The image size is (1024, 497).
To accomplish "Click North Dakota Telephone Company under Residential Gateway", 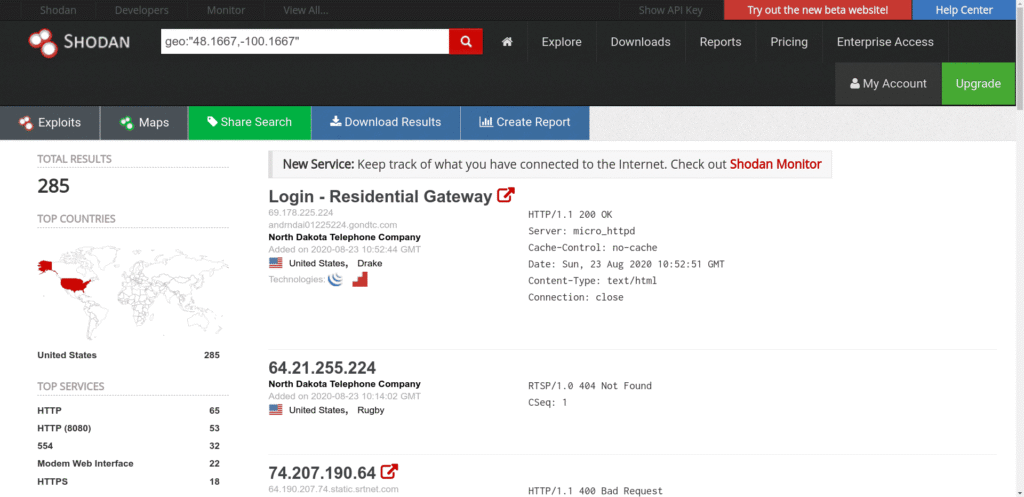I will (344, 237).
